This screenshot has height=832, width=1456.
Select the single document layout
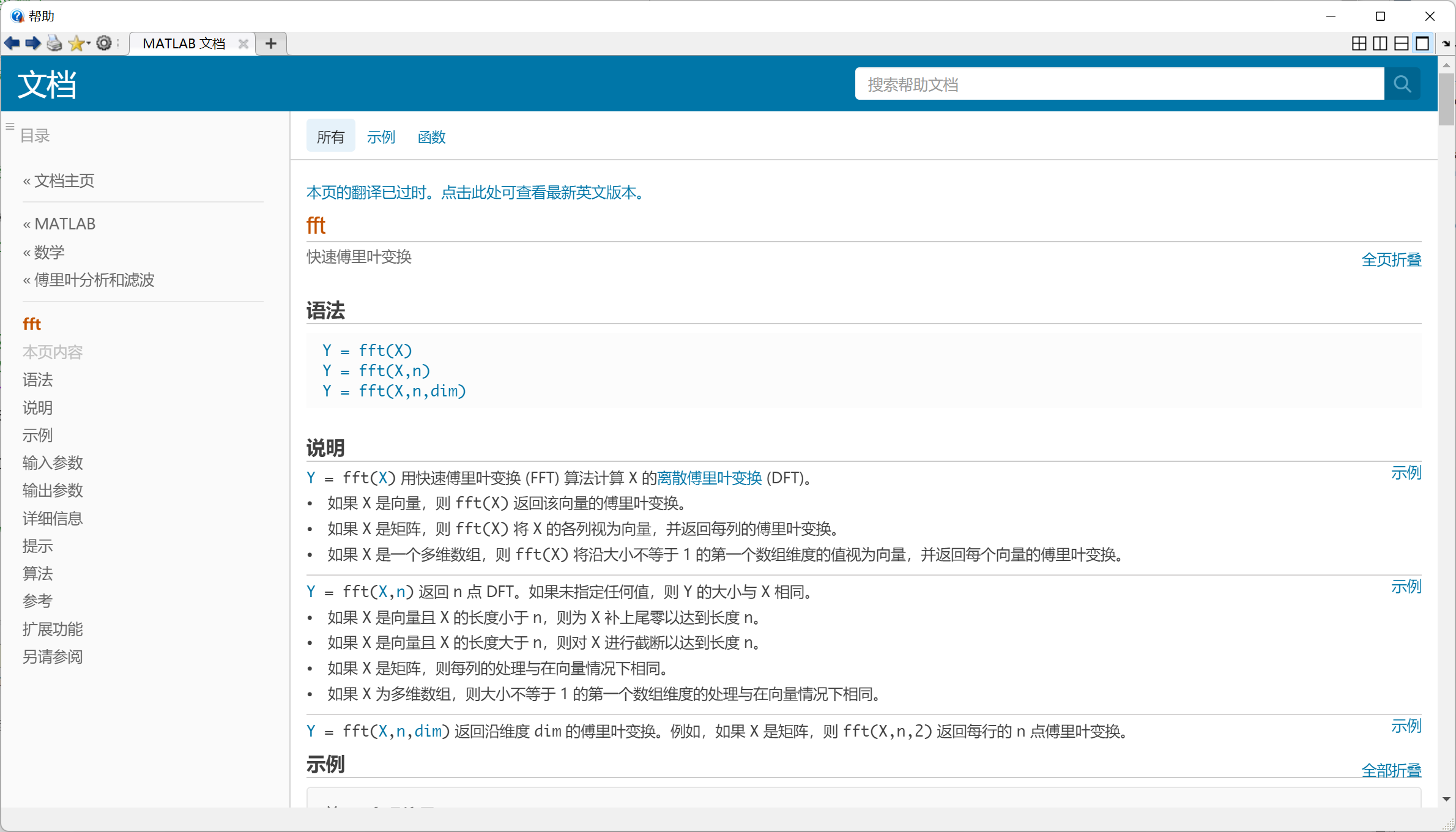click(x=1423, y=43)
